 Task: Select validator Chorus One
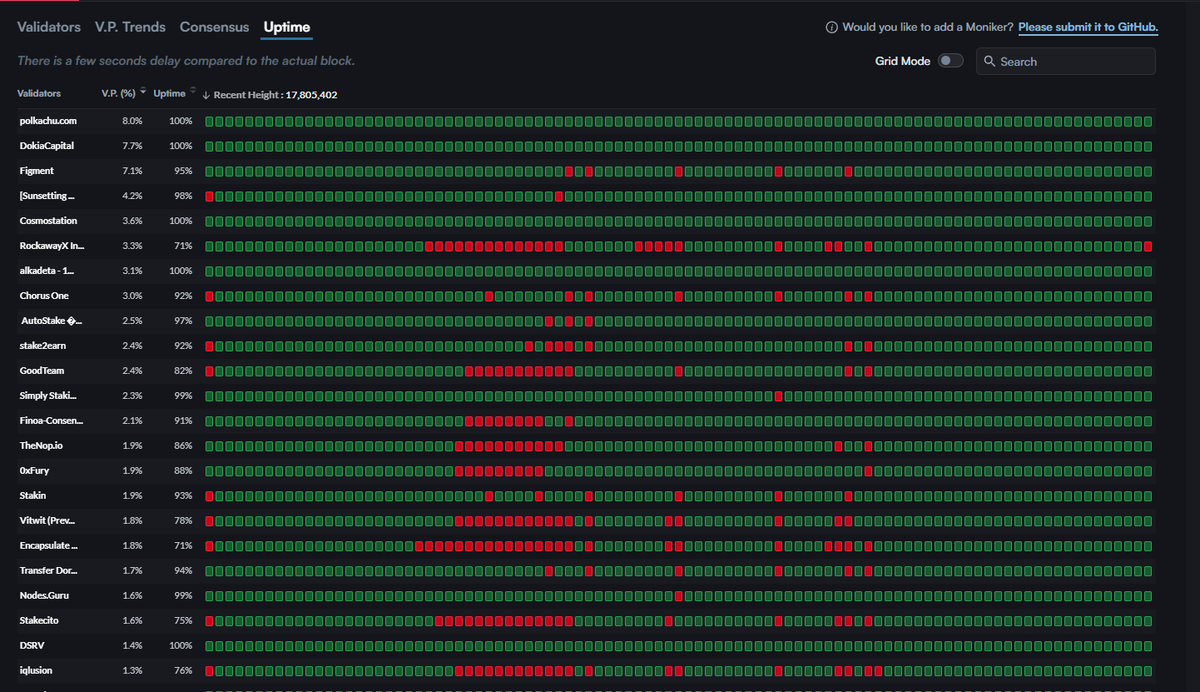(44, 296)
